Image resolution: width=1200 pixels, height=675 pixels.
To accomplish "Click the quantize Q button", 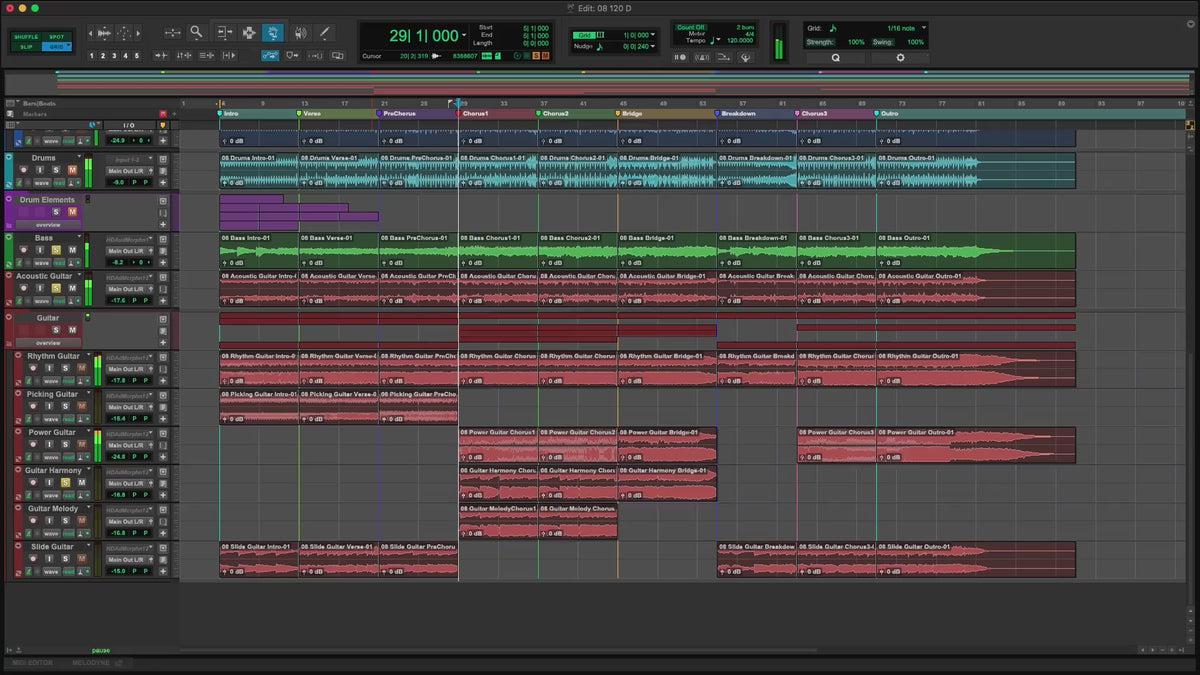I will [x=836, y=58].
